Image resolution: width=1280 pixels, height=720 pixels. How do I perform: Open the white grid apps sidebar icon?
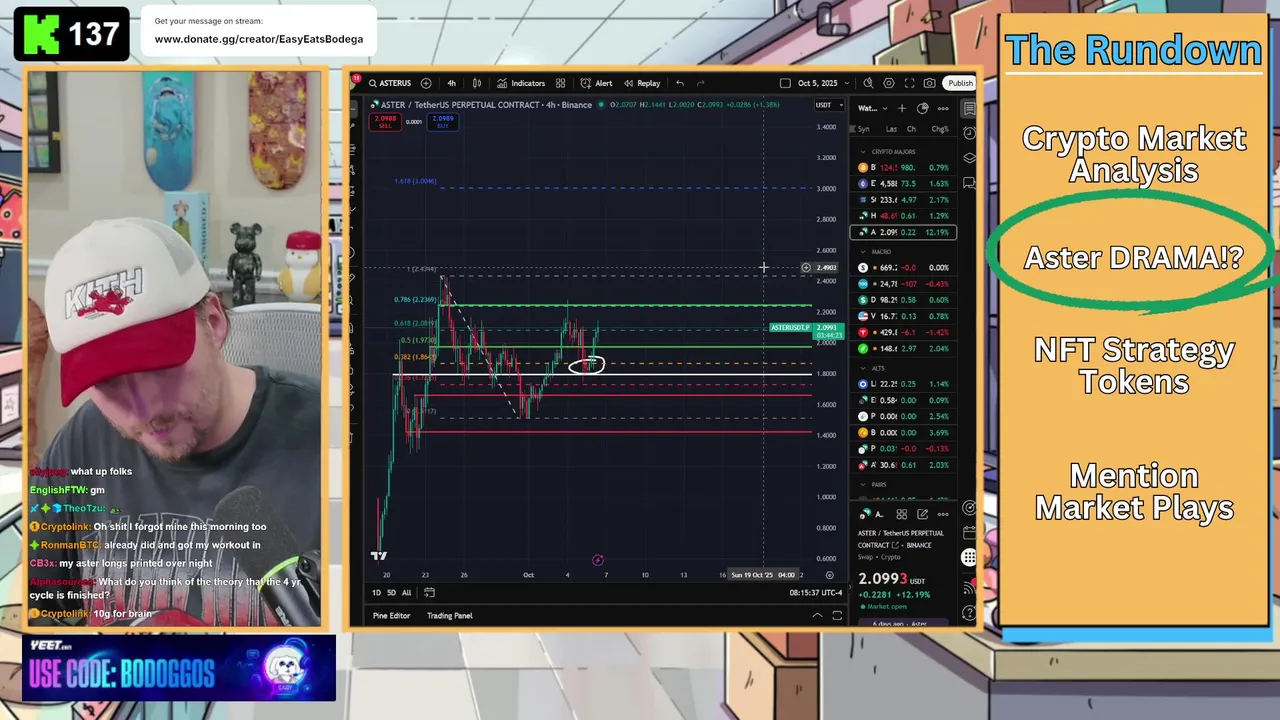pyautogui.click(x=969, y=557)
